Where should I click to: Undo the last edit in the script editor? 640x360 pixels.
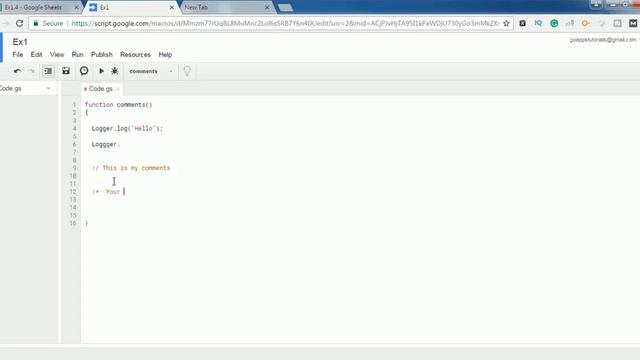[17, 71]
